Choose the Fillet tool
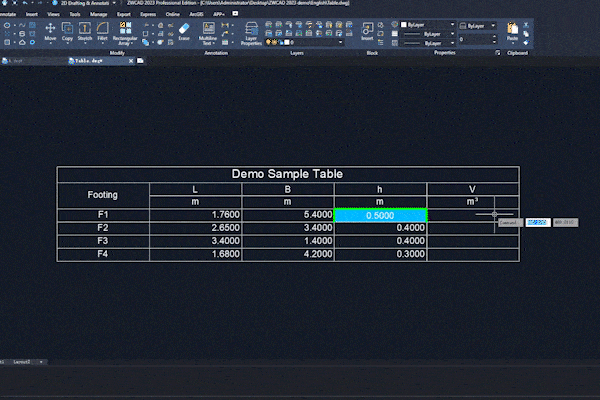The height and width of the screenshot is (400, 600). coord(102,31)
